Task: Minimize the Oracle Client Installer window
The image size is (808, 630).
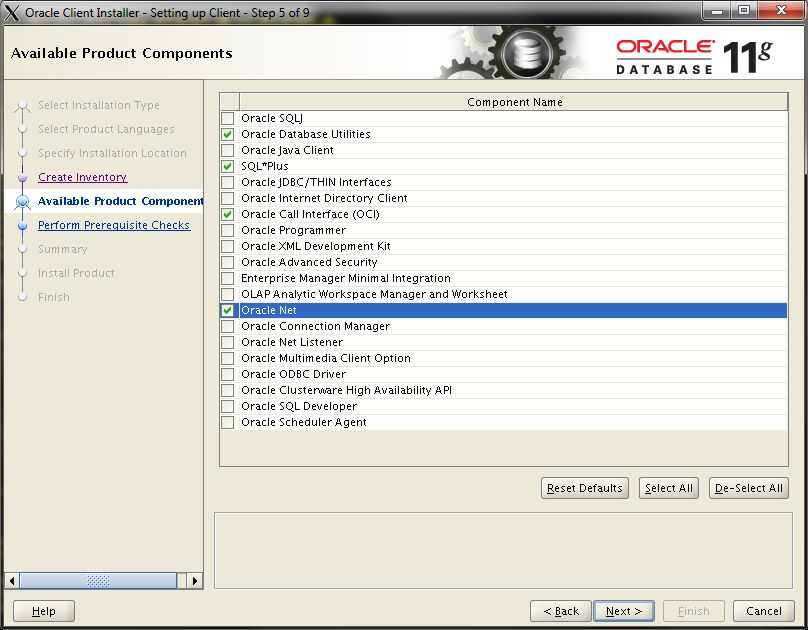Action: pos(717,10)
